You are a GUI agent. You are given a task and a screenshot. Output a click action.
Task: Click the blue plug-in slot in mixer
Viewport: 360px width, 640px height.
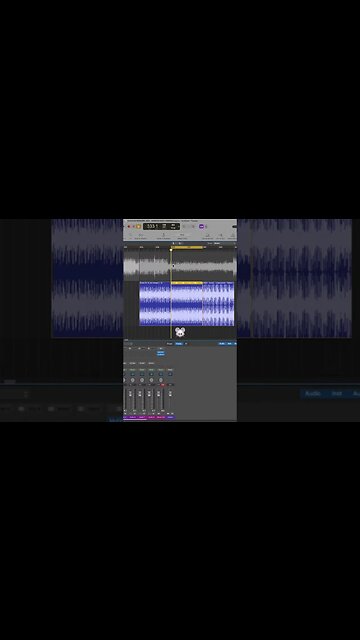click(161, 353)
